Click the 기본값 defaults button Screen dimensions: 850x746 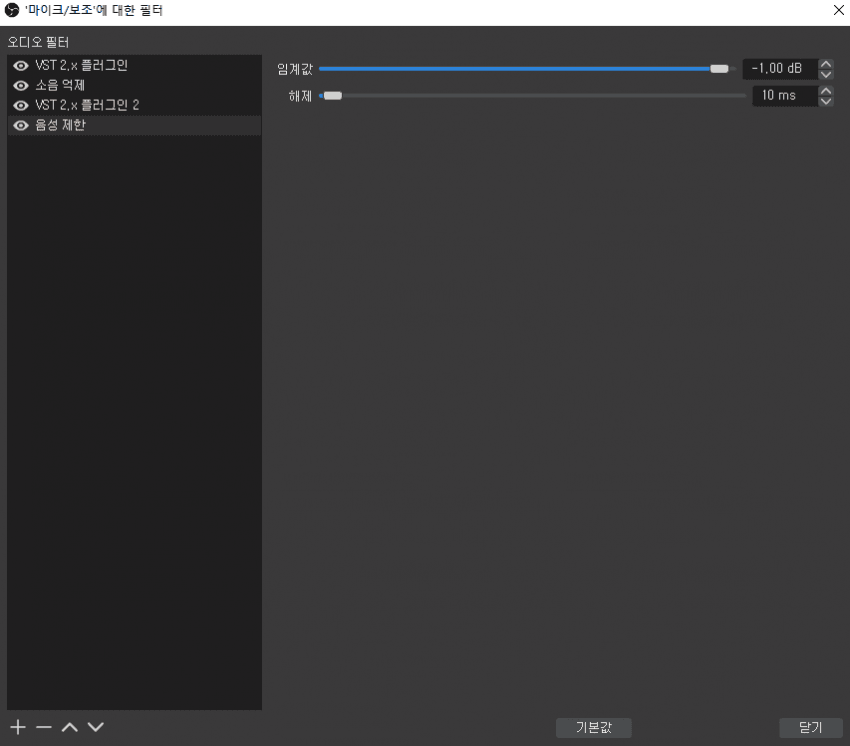(x=594, y=728)
